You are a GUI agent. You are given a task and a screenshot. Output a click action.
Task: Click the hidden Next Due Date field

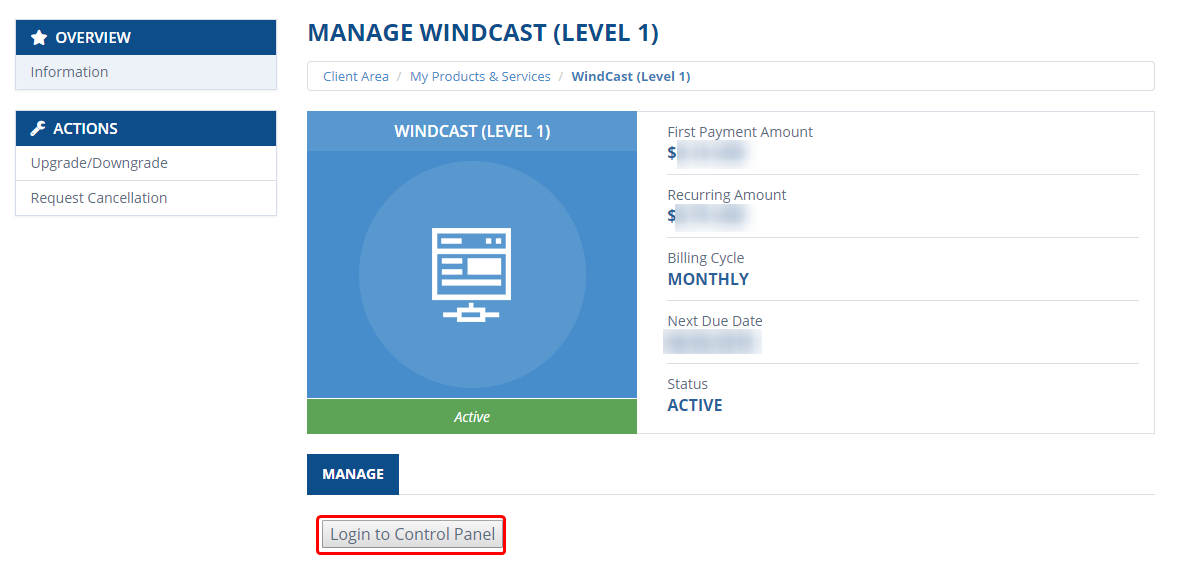click(712, 341)
